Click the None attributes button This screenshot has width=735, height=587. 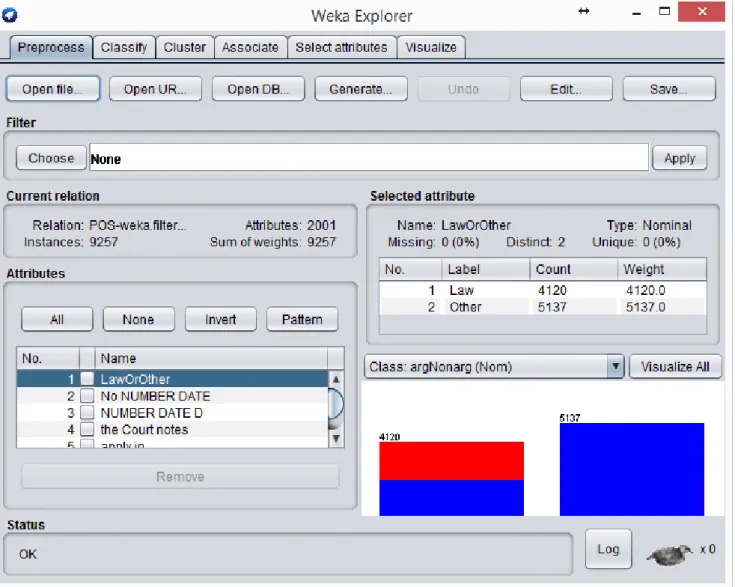coord(139,319)
